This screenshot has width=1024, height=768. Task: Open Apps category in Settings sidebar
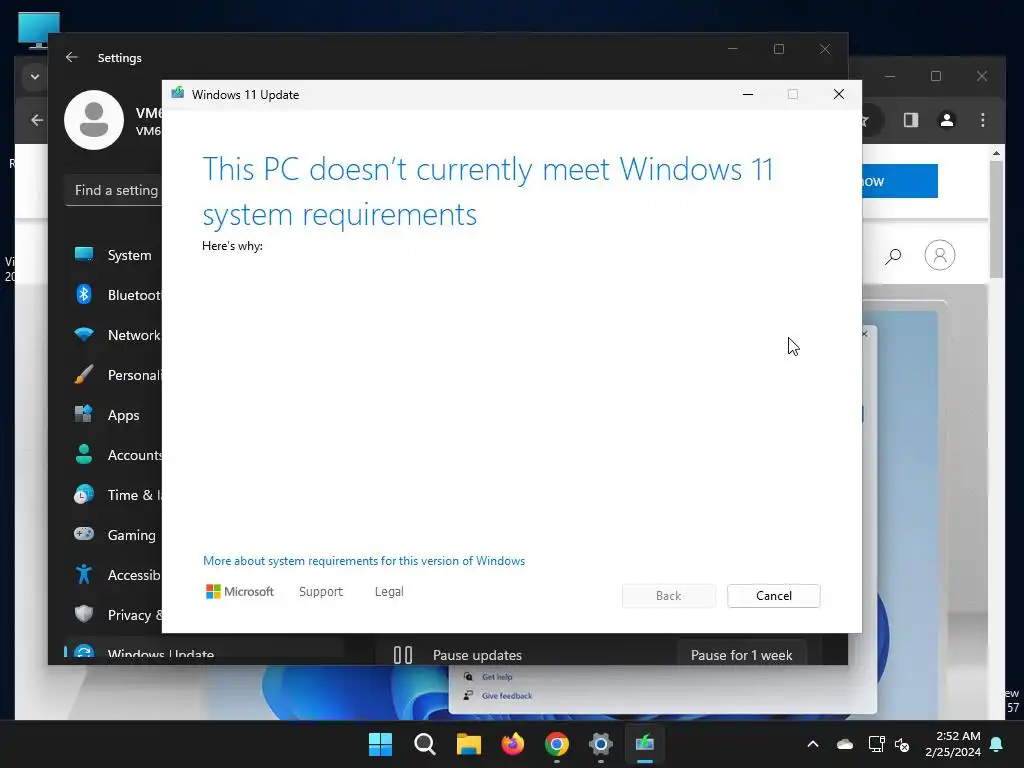tap(114, 415)
